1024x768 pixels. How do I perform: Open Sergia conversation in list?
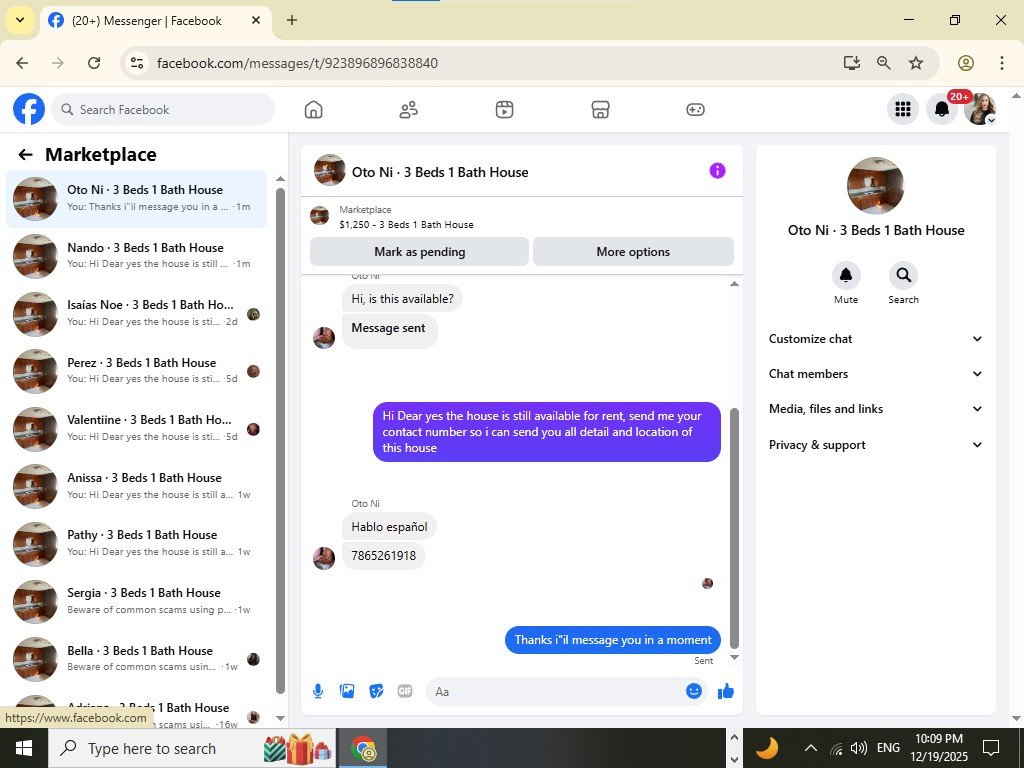click(x=136, y=601)
